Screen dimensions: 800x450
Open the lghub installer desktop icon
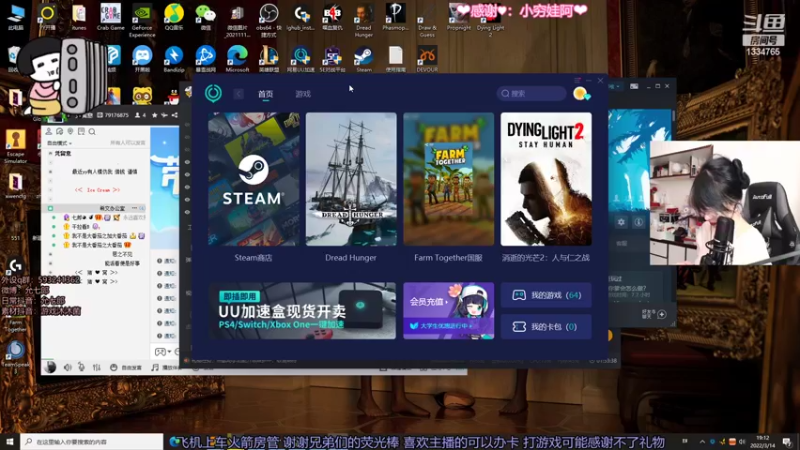301,17
